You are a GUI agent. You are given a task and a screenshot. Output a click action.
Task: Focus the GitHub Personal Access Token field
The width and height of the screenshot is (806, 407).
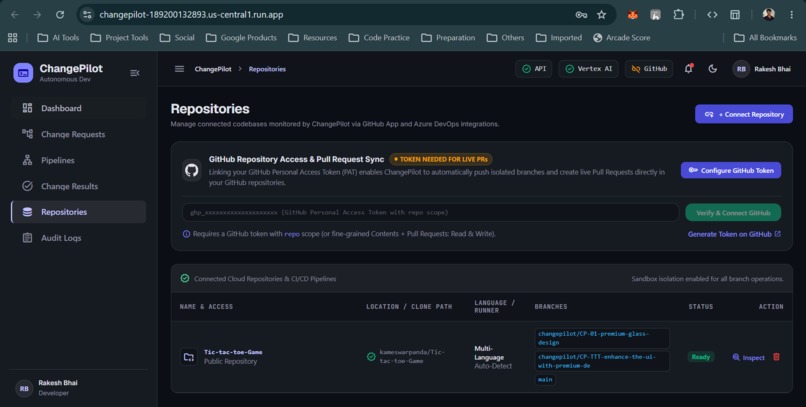(430, 212)
